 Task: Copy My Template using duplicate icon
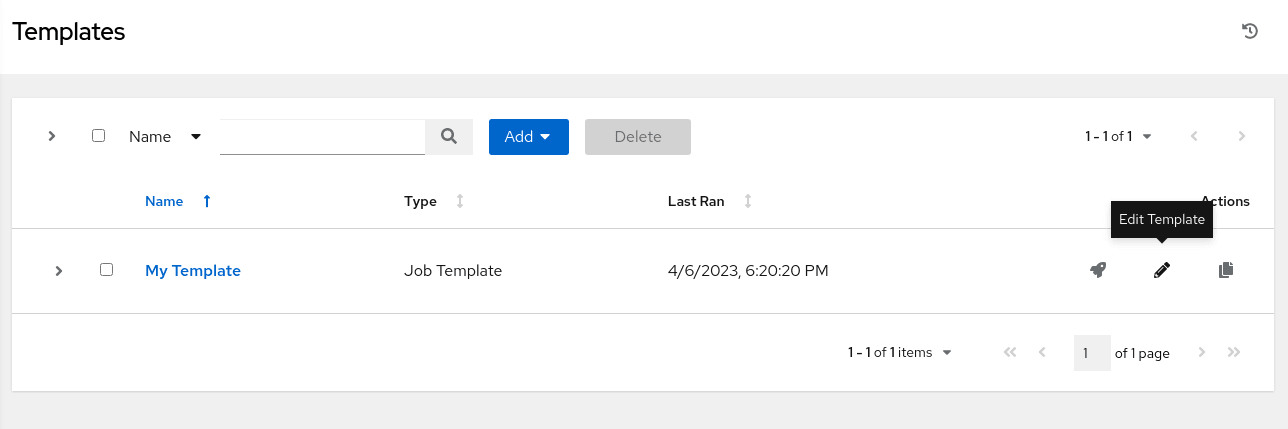pyautogui.click(x=1226, y=270)
